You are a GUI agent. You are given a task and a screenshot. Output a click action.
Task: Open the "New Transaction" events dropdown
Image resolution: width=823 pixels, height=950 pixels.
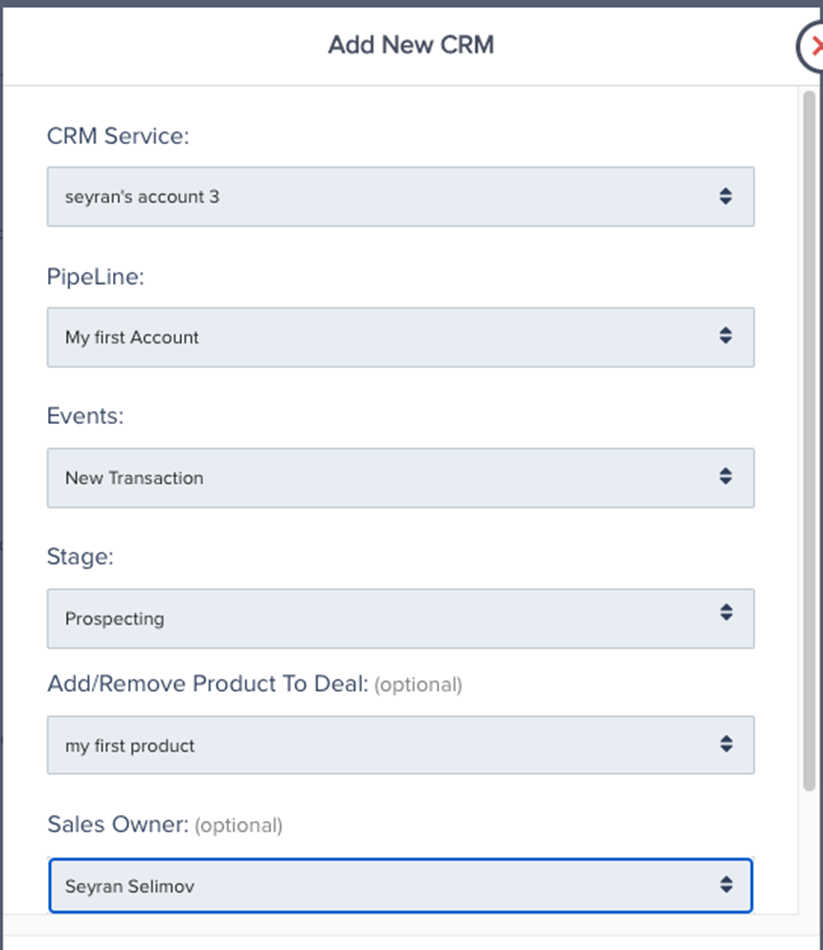tap(400, 478)
